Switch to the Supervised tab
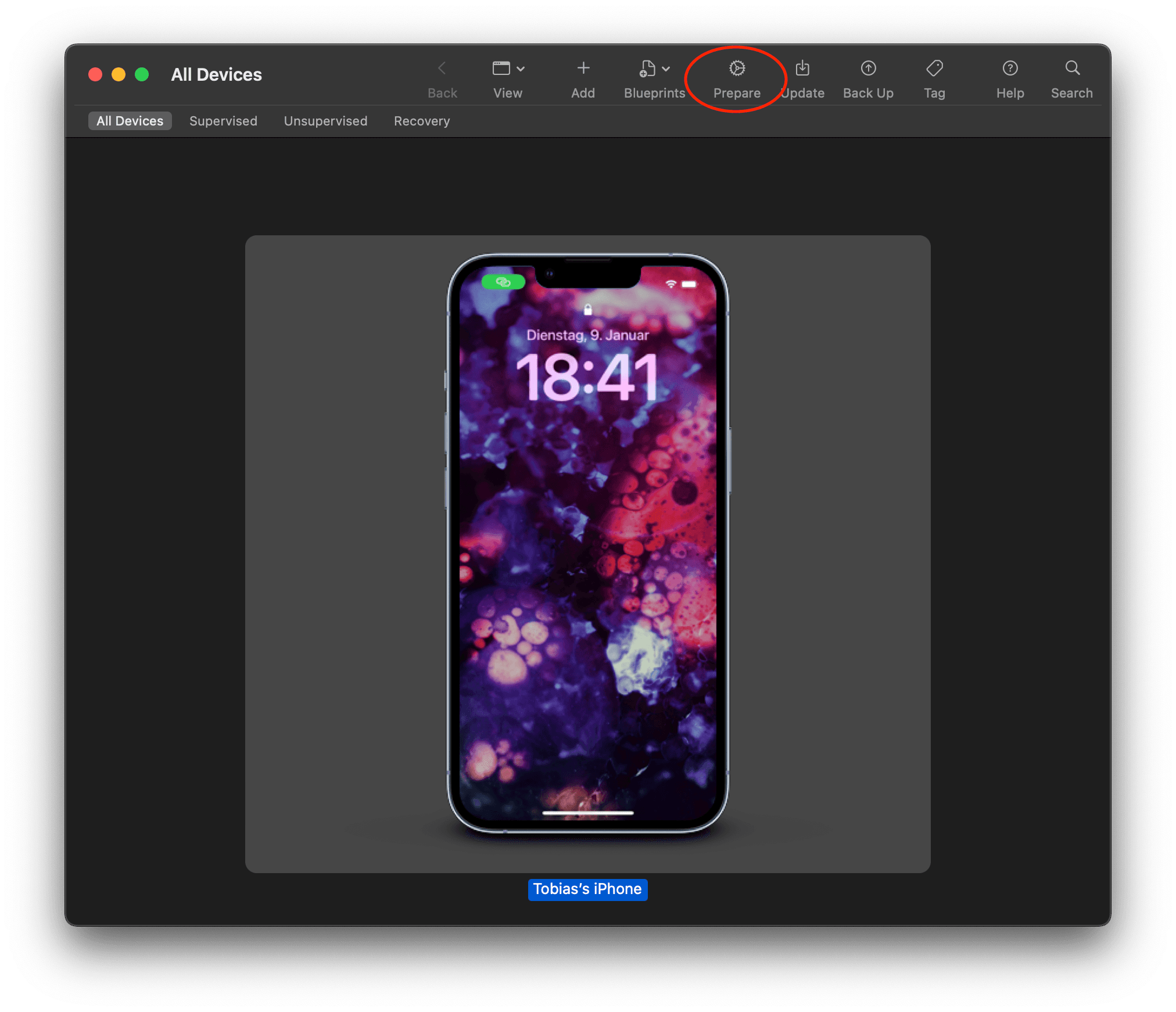 click(x=223, y=121)
